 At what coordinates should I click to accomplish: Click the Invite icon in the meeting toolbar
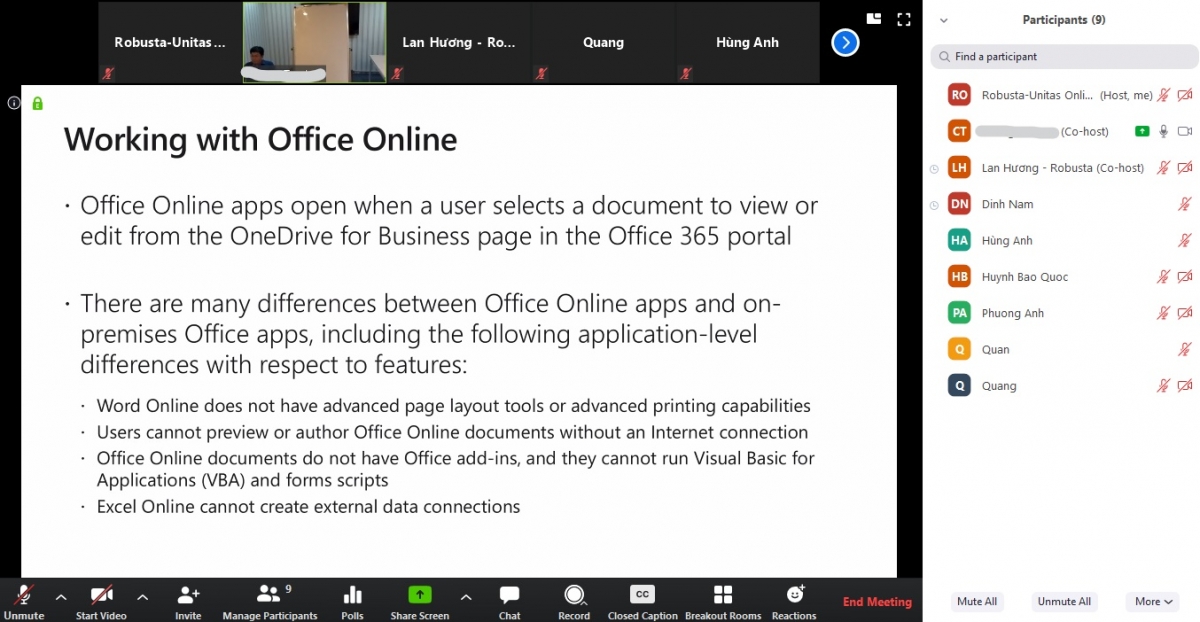pyautogui.click(x=188, y=595)
